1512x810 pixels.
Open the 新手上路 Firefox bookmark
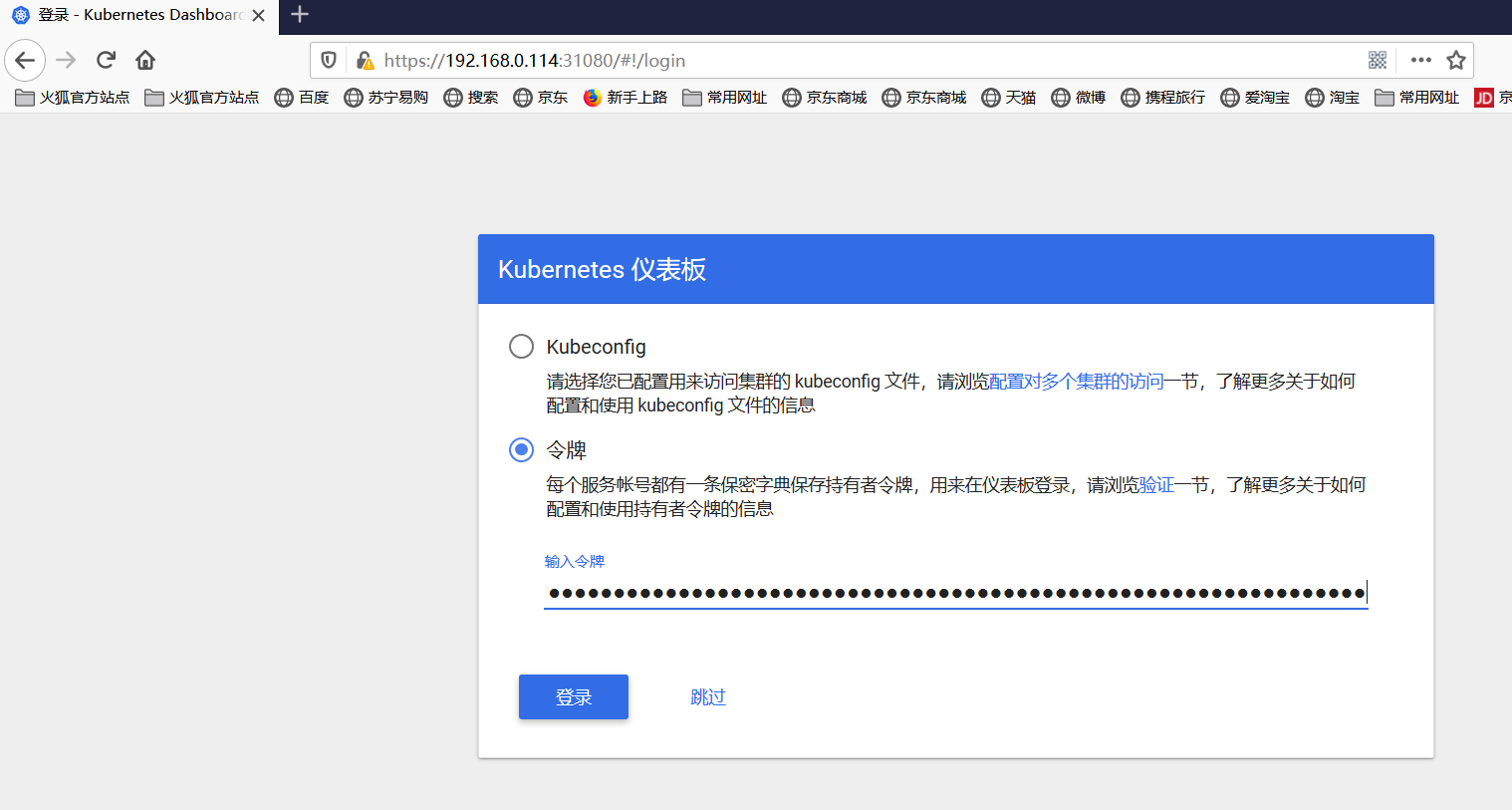[x=626, y=98]
